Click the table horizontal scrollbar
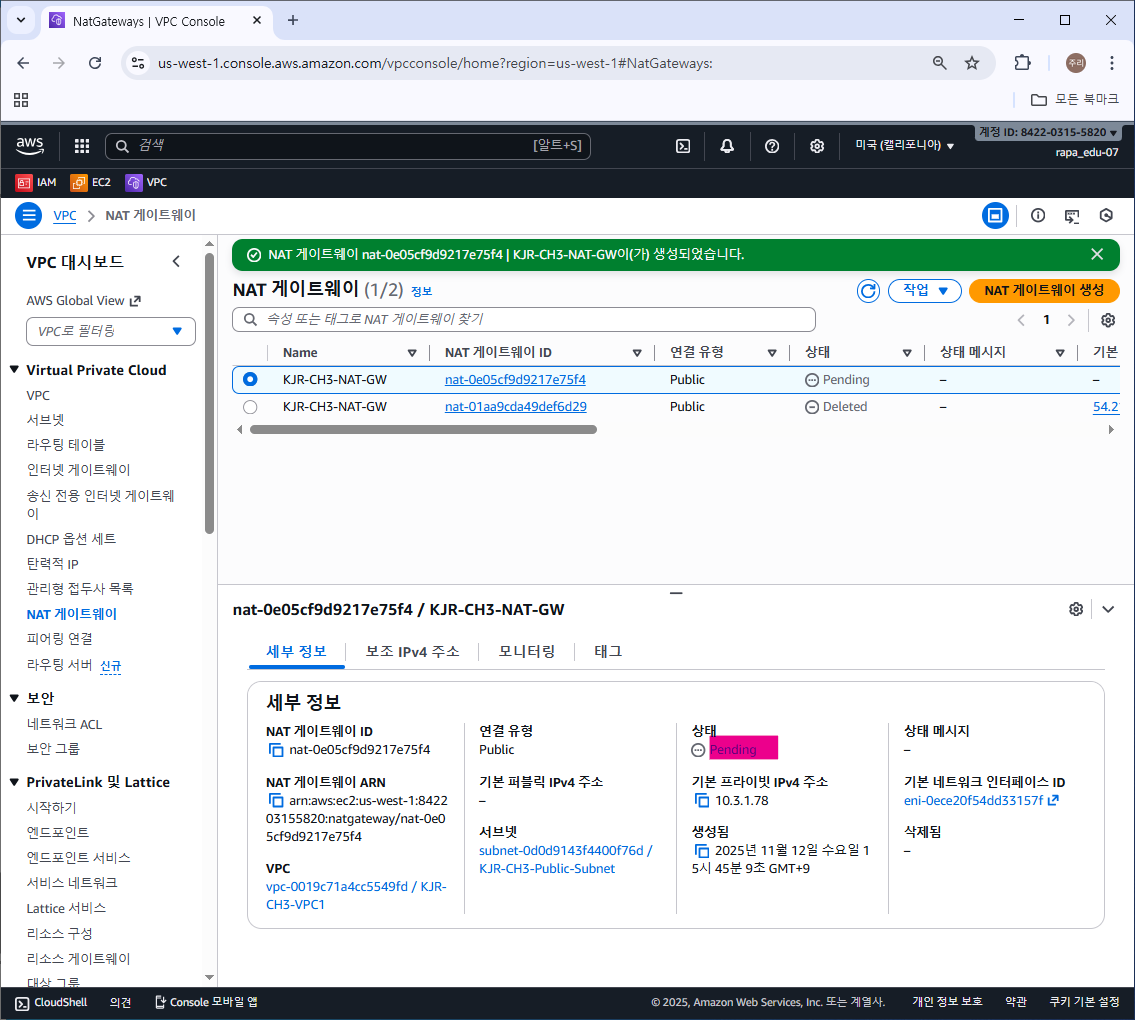The image size is (1135, 1020). pos(423,430)
